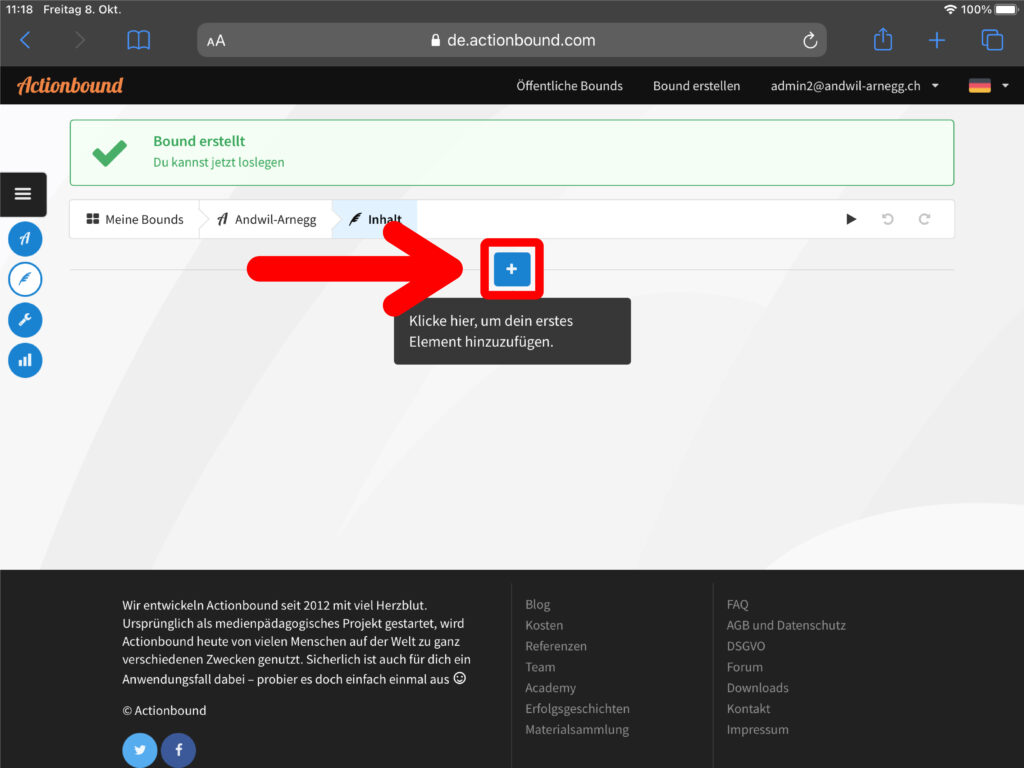Tap the Safari URL address field
Image resolution: width=1024 pixels, height=768 pixels.
[511, 41]
